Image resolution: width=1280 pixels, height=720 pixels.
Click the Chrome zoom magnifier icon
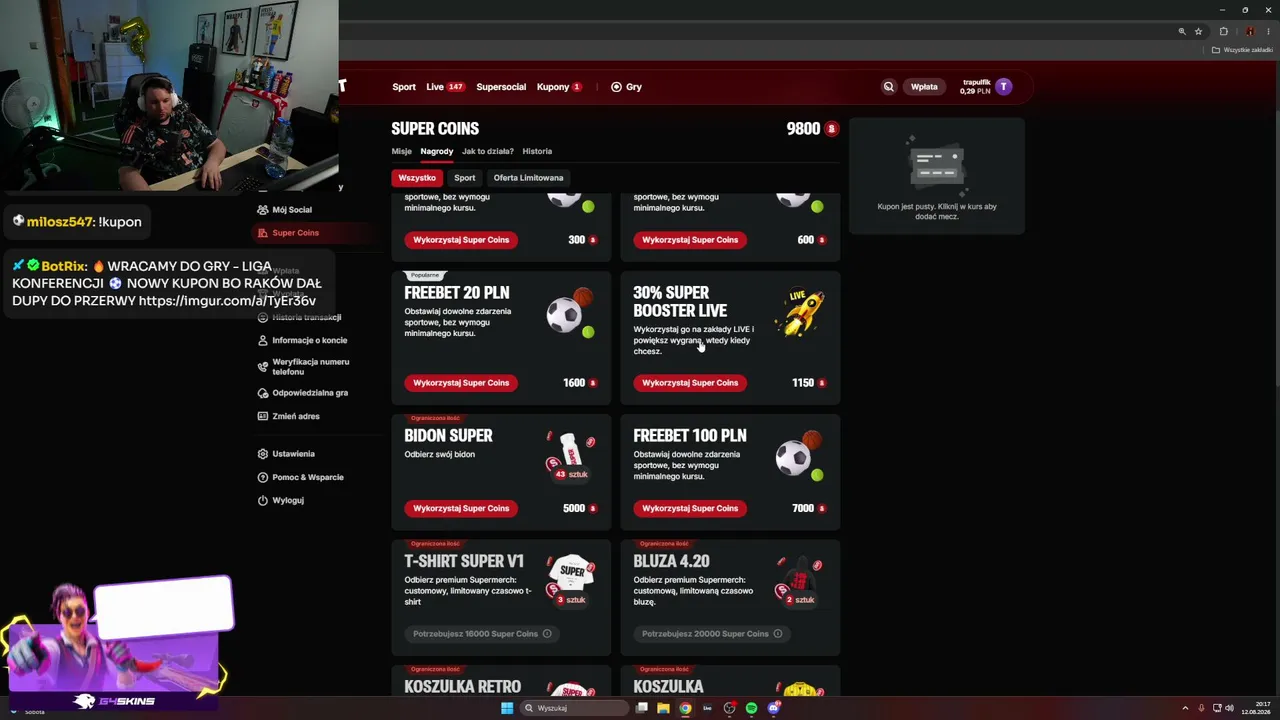click(1182, 31)
